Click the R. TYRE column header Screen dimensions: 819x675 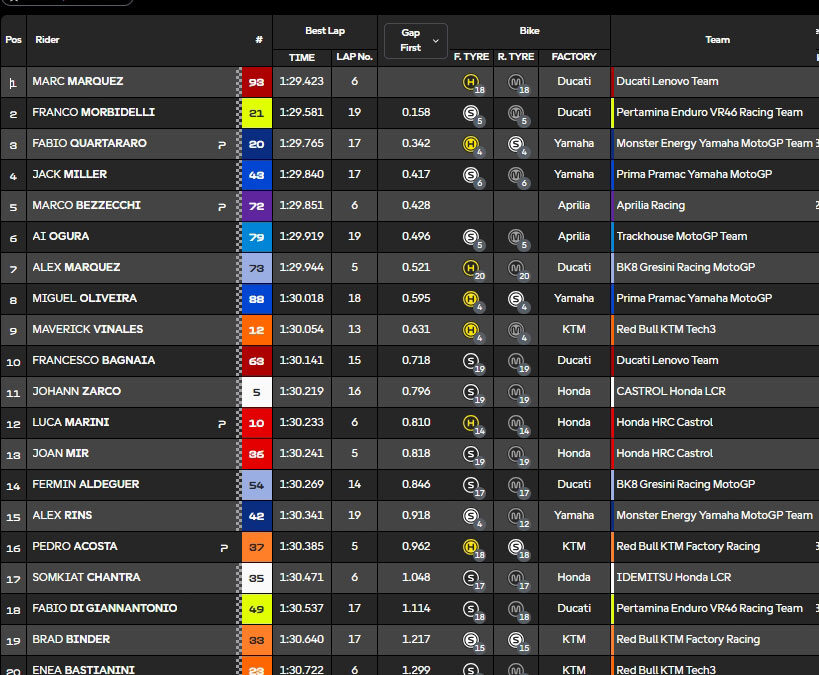(x=516, y=56)
